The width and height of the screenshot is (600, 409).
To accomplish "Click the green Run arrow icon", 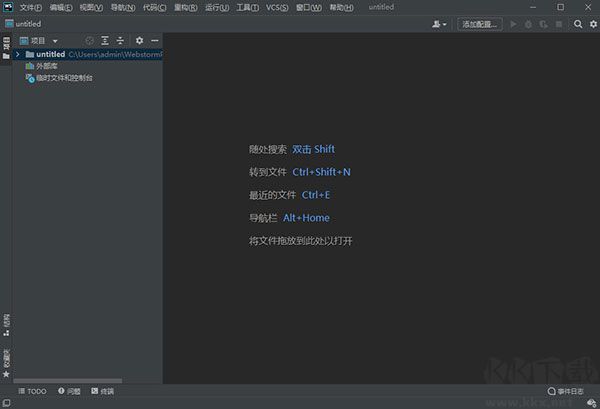I will [513, 24].
